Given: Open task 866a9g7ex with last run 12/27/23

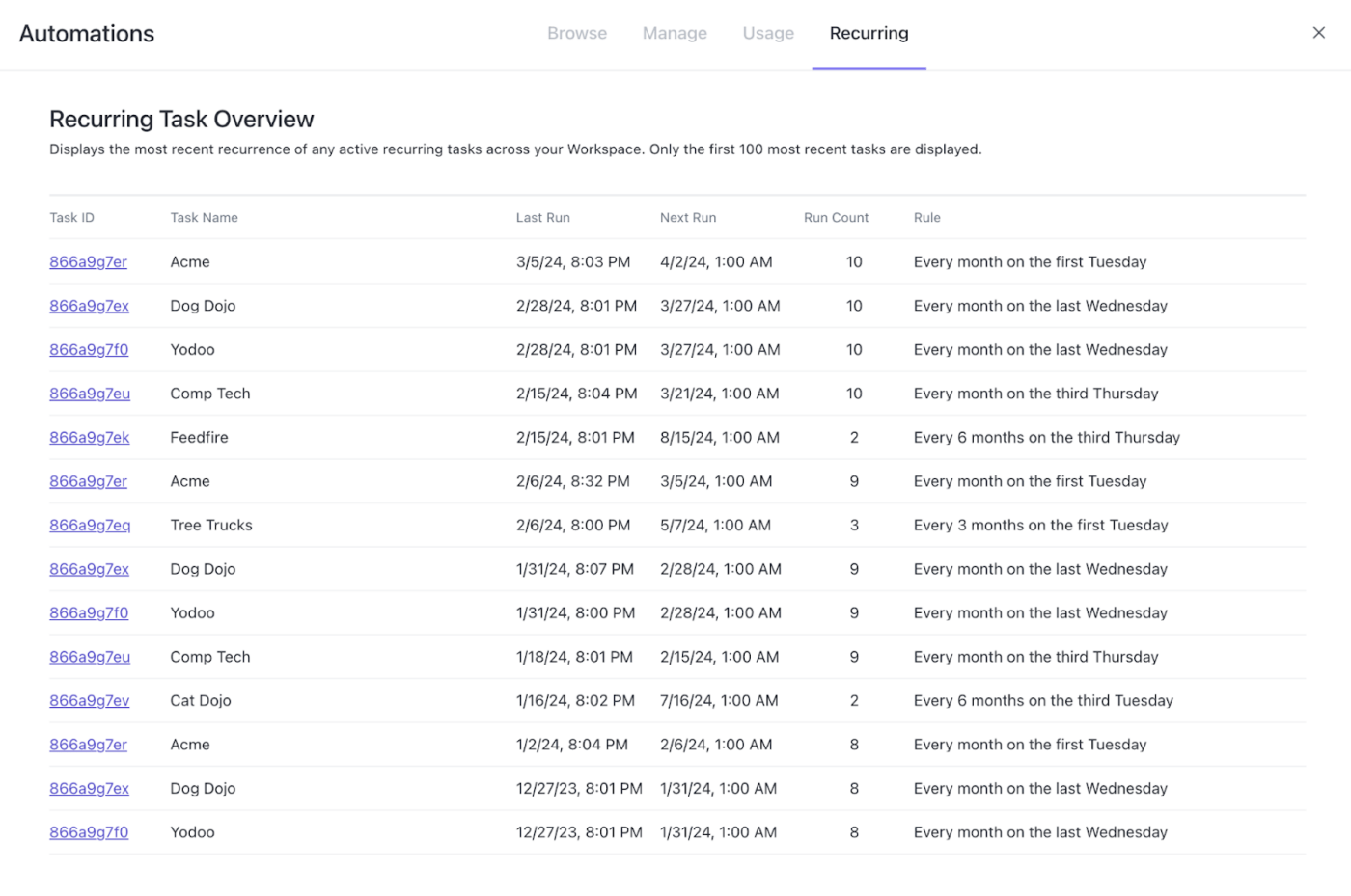Looking at the screenshot, I should pyautogui.click(x=89, y=789).
